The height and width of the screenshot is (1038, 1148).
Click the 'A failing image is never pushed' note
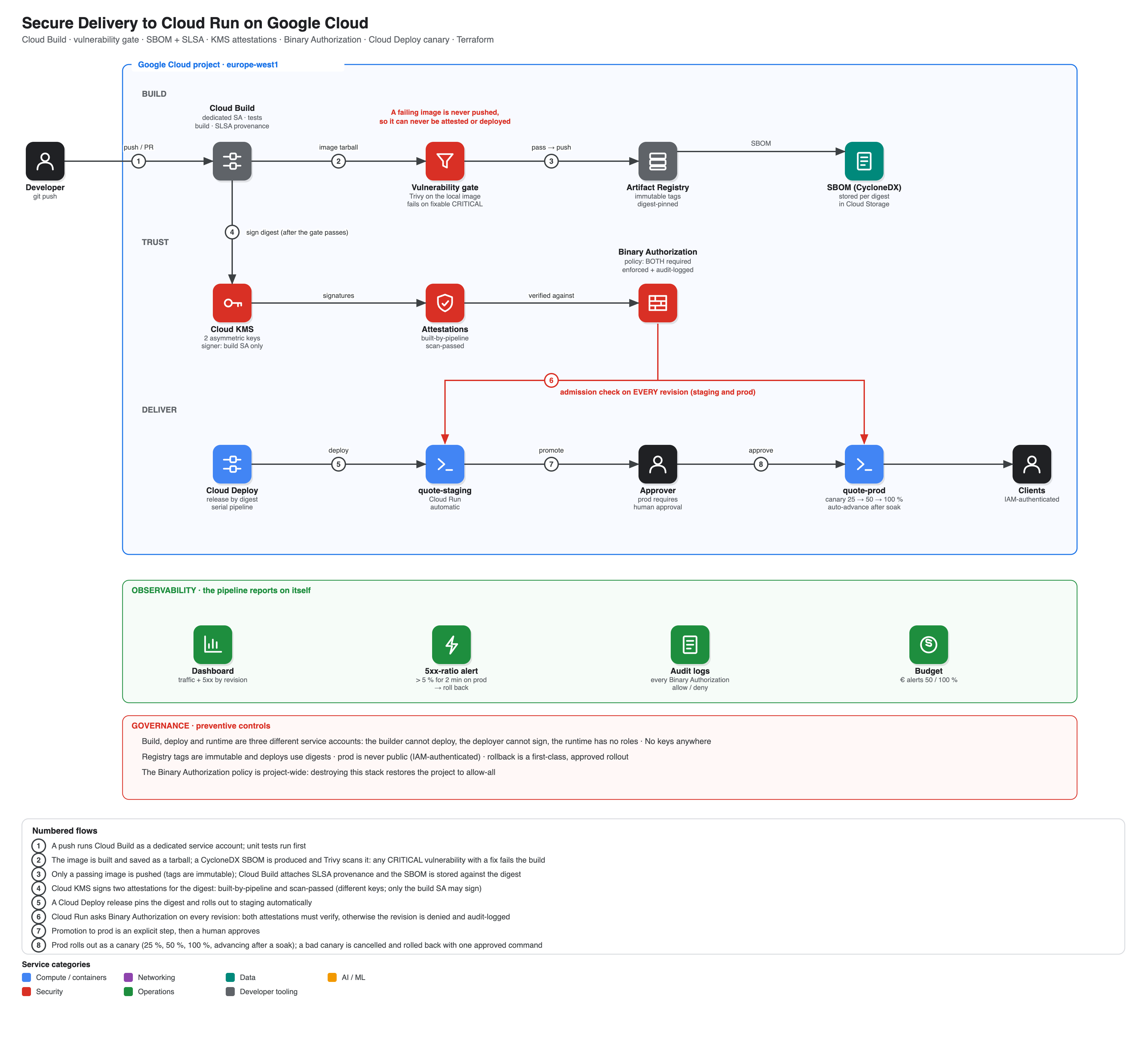coord(445,117)
